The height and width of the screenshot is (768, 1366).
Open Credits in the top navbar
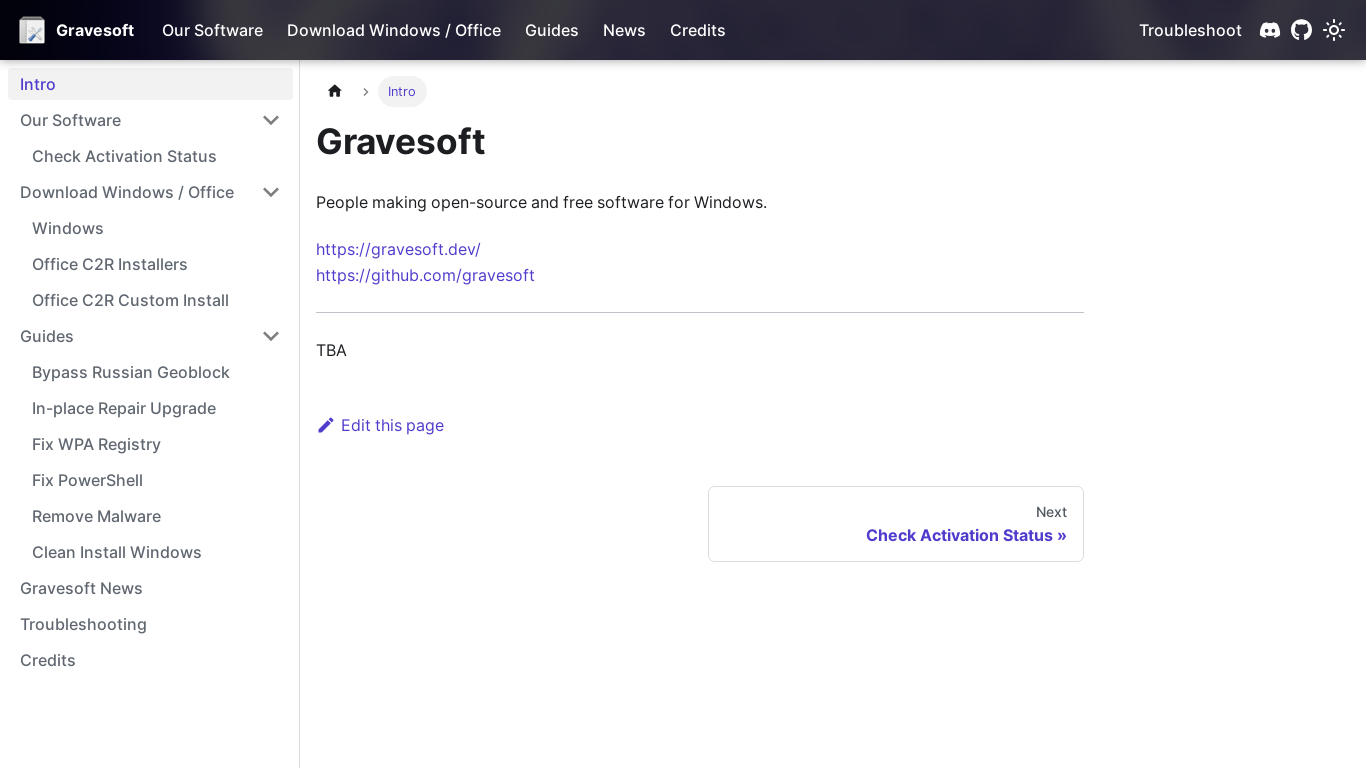(698, 30)
